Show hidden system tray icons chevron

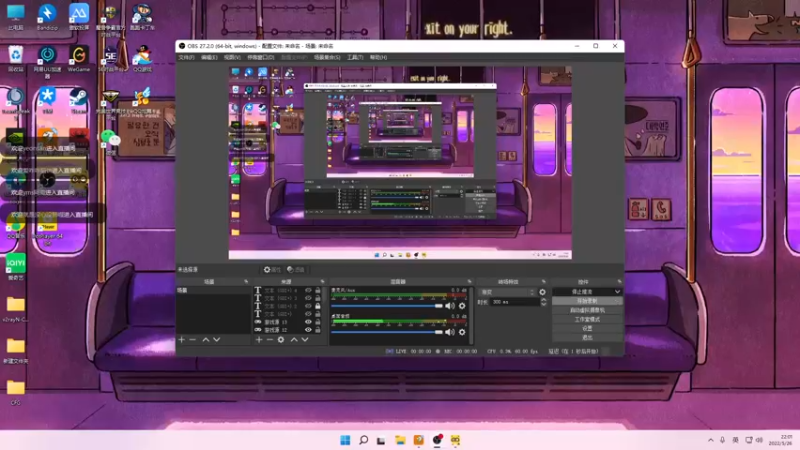(x=711, y=440)
